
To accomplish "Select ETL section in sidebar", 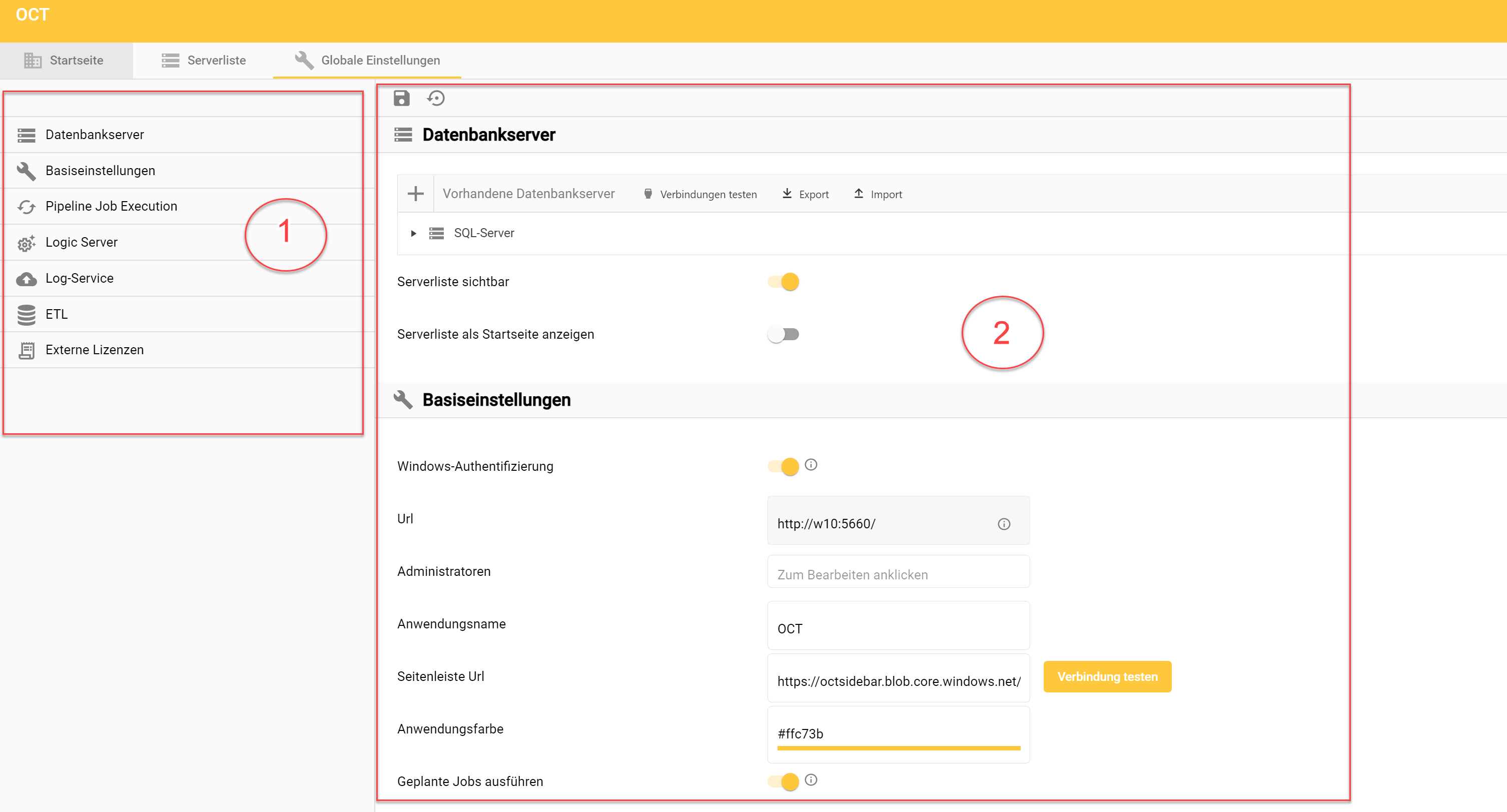I will tap(57, 314).
